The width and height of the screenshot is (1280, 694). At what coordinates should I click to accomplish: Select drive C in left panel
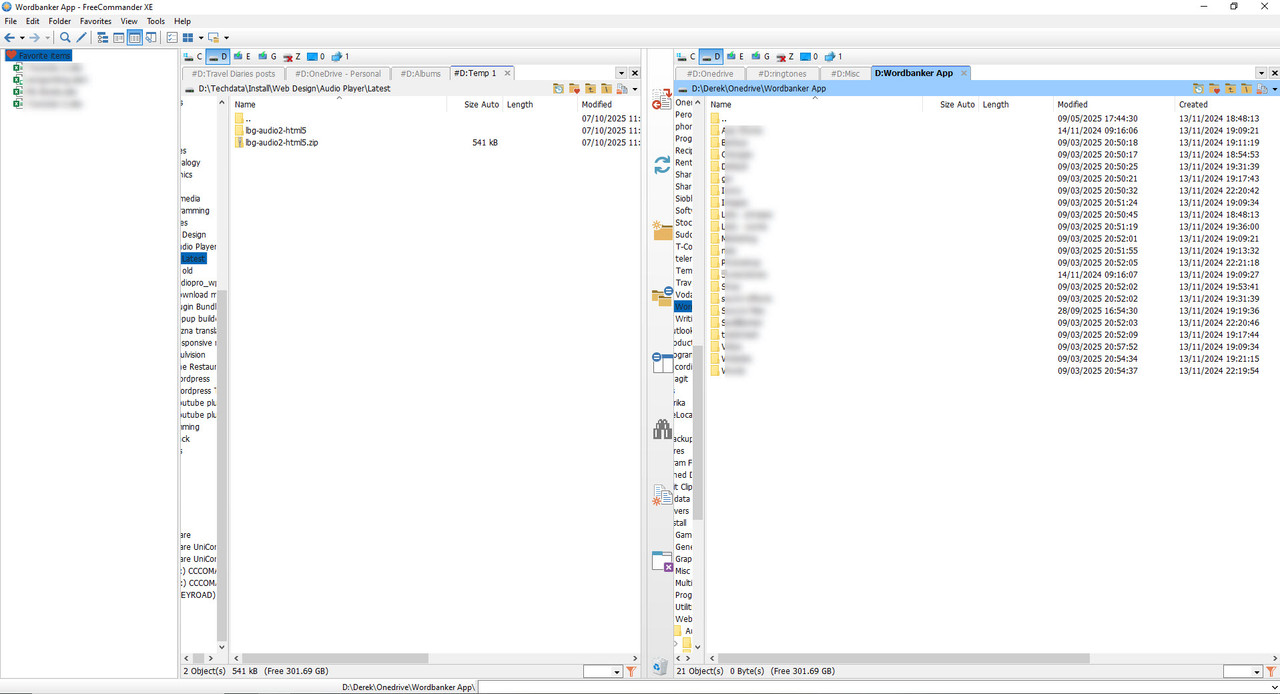click(193, 57)
